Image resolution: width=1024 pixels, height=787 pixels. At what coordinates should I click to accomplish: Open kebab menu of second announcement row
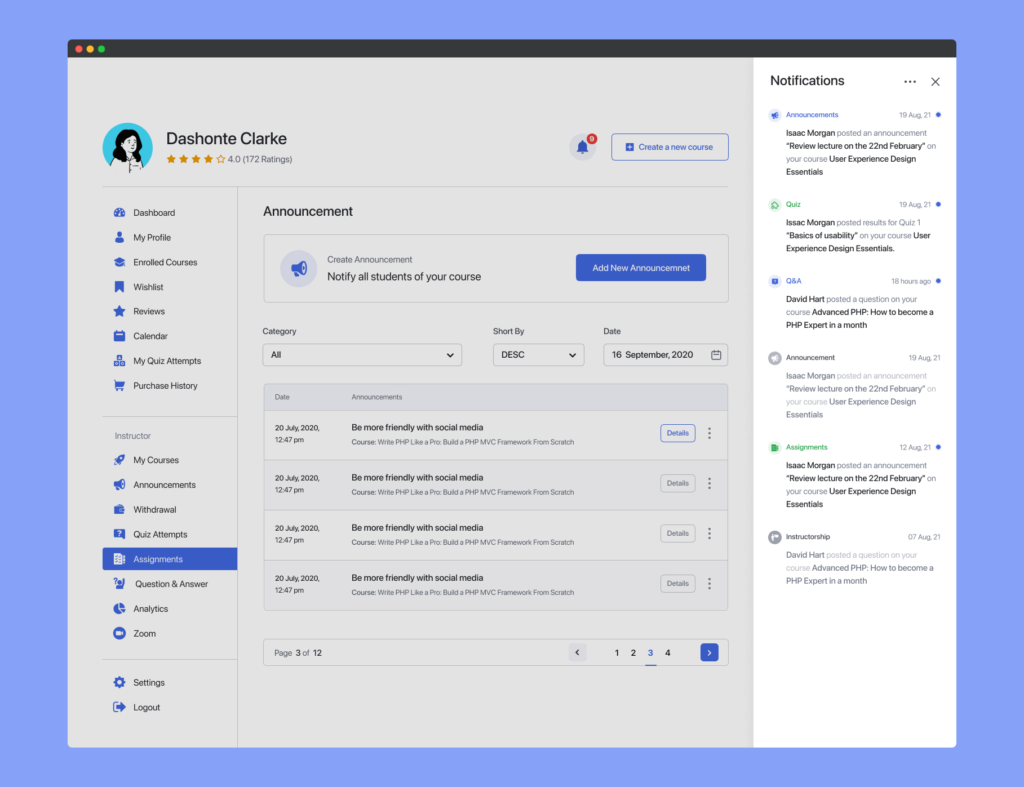coord(709,483)
